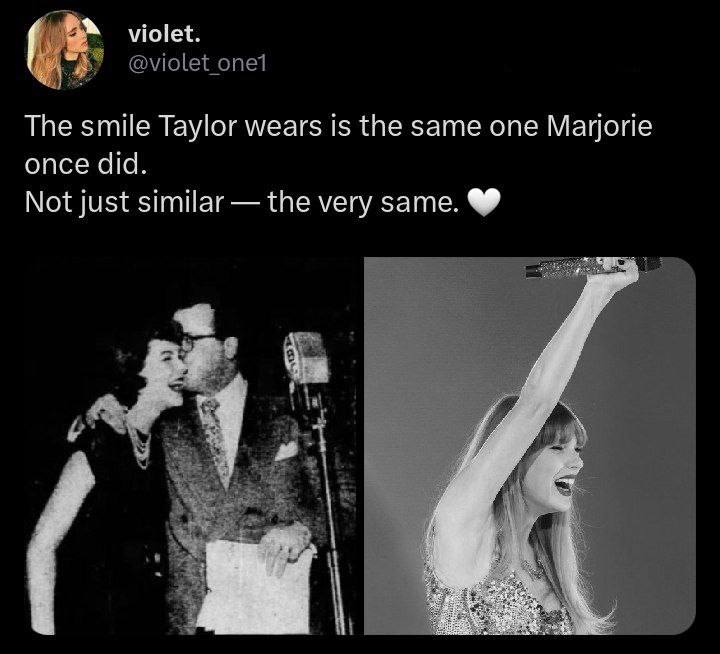The image size is (720, 654).
Task: Open left vintage black-and-white photo
Action: click(x=193, y=445)
